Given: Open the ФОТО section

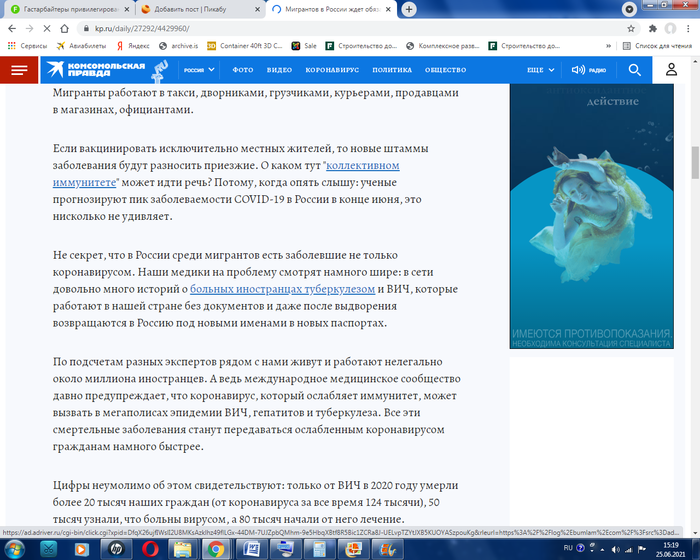Looking at the screenshot, I should click(242, 70).
